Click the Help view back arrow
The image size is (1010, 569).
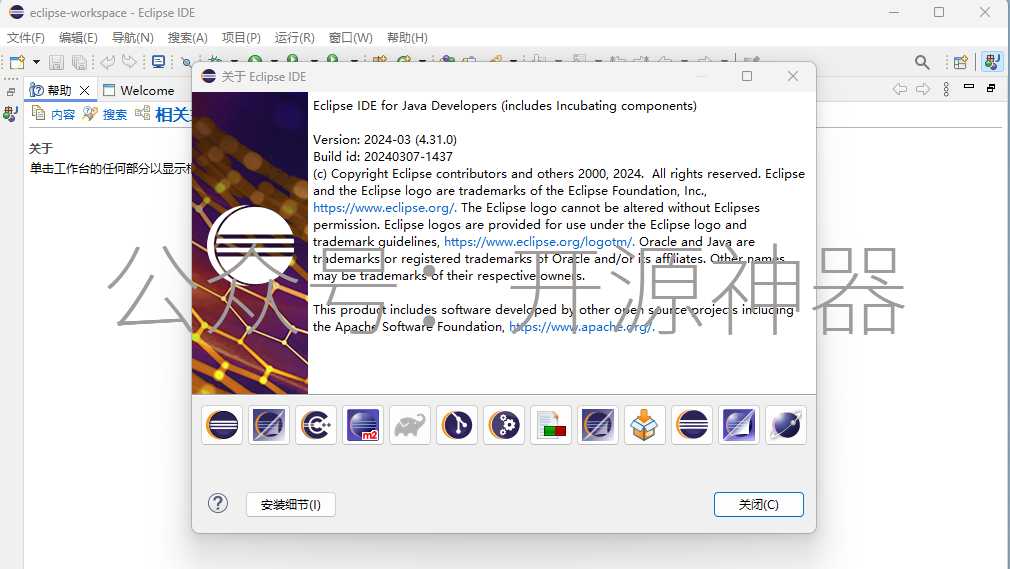[900, 89]
